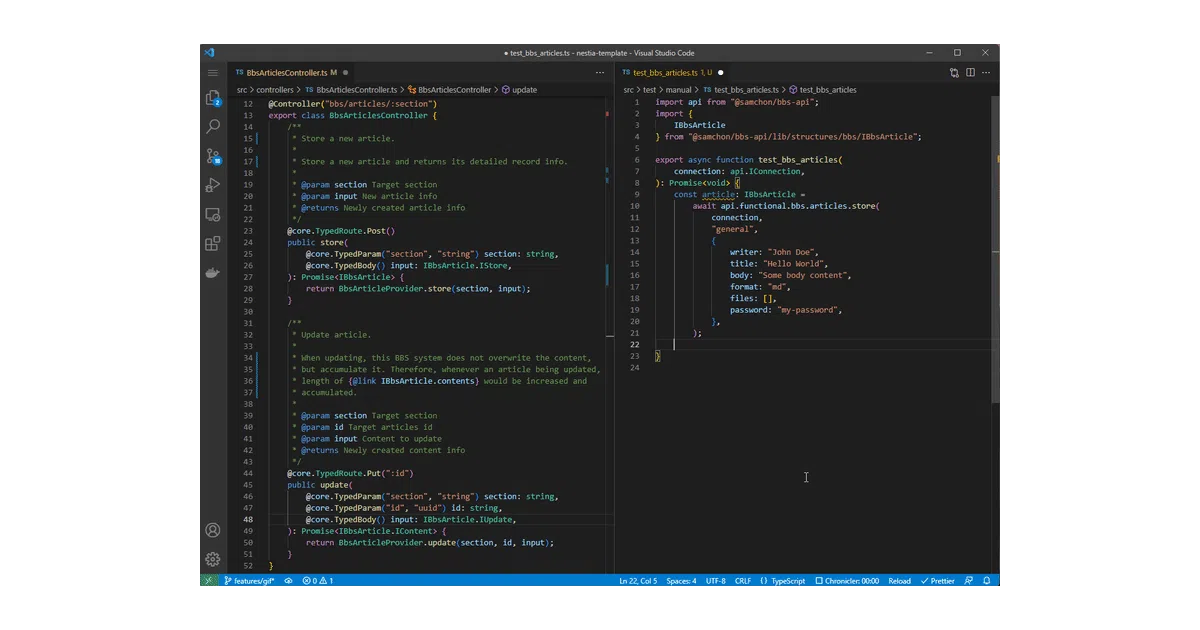Open 'test' breadcrumb in right editor

[650, 90]
